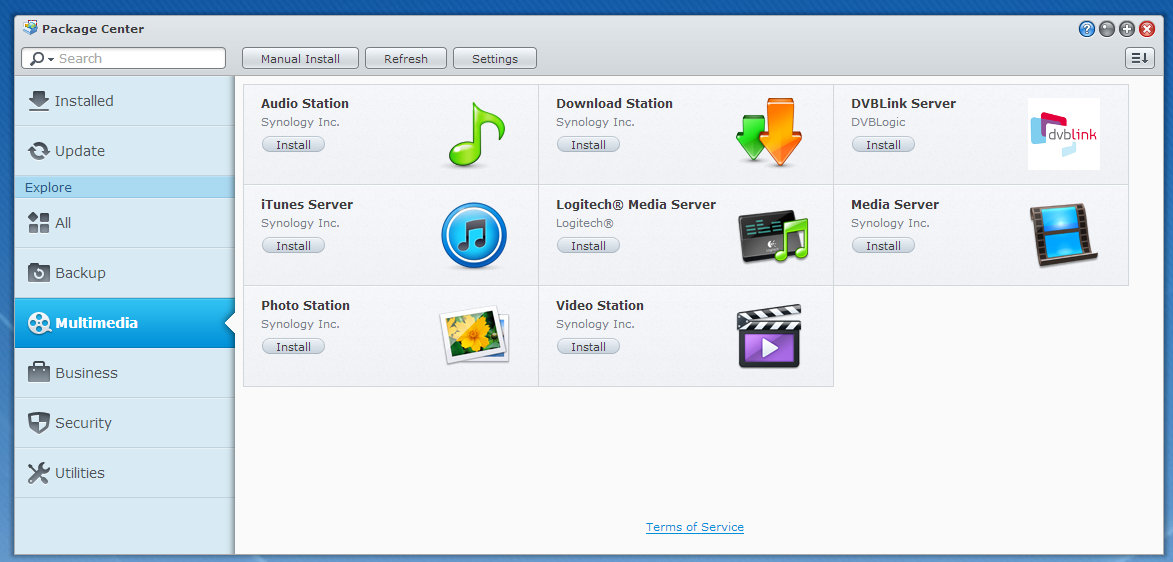Open the Terms of Service link

point(695,527)
